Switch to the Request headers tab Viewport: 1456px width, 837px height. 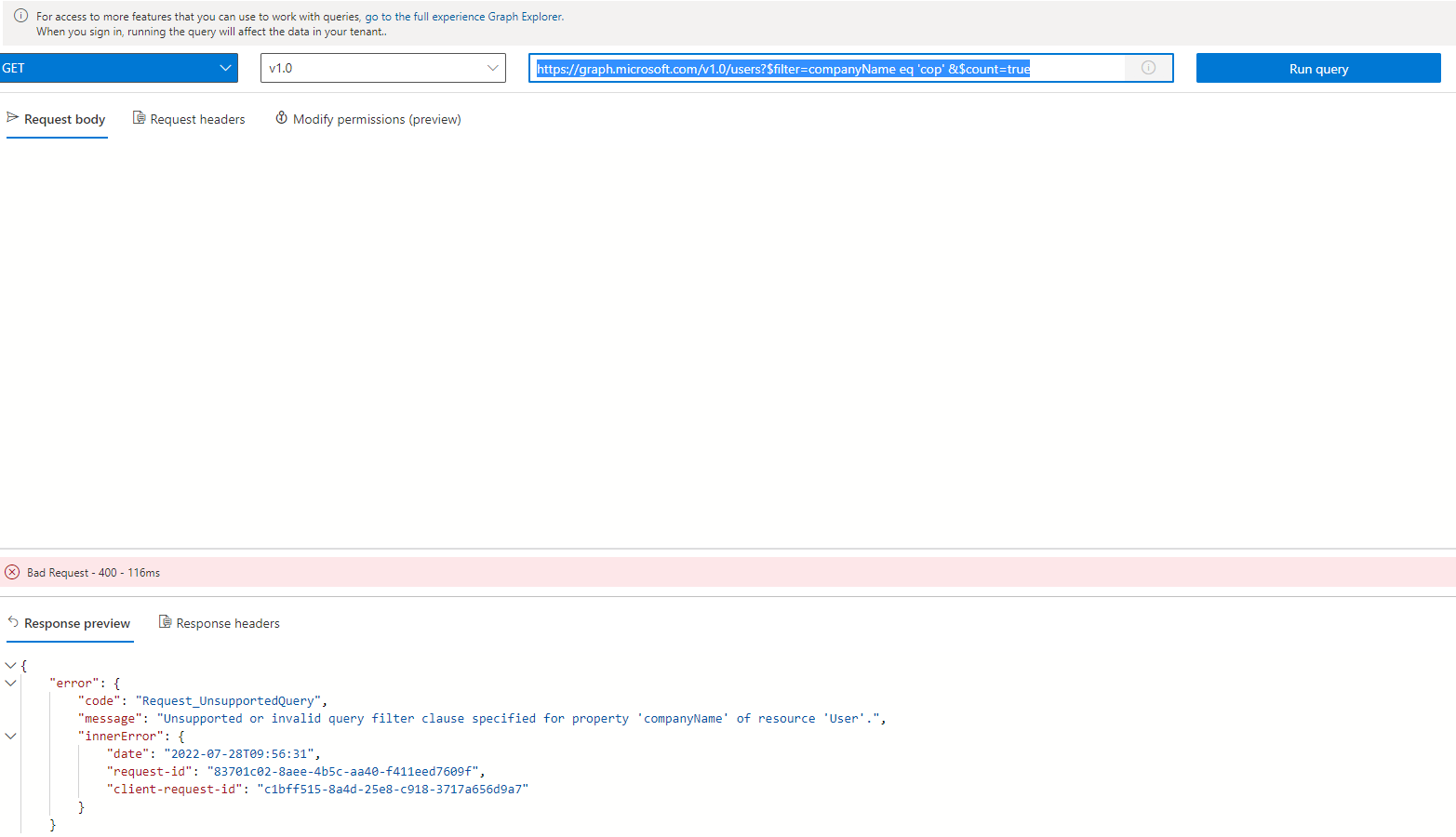click(x=197, y=118)
